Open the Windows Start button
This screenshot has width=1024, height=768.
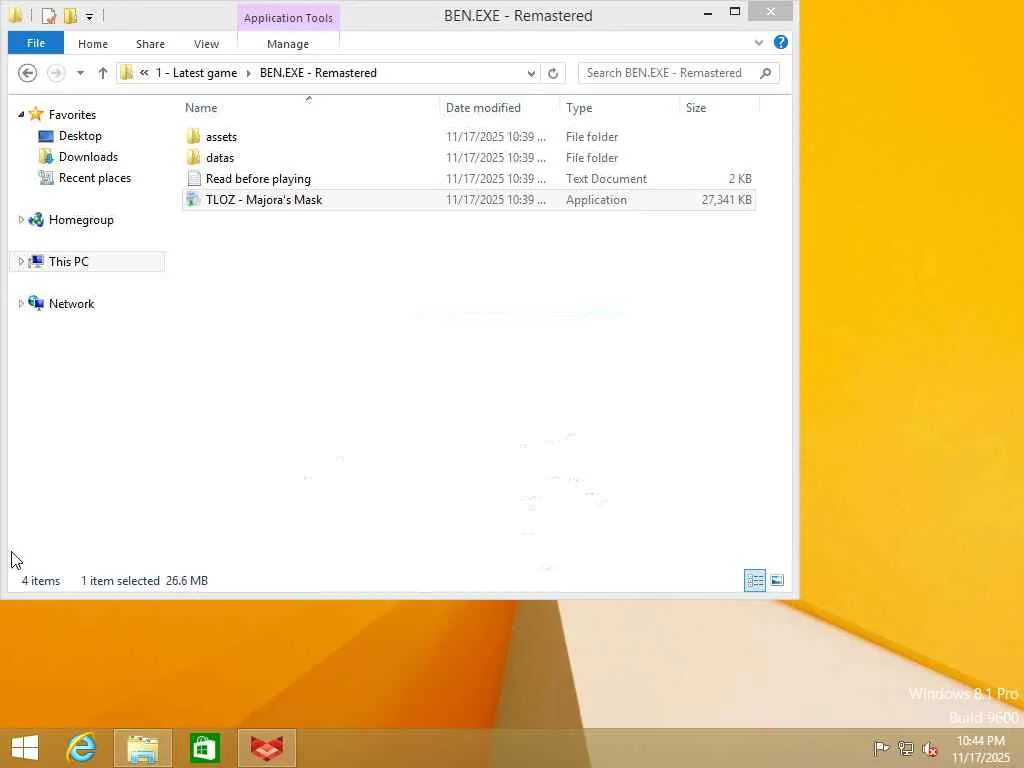25,748
